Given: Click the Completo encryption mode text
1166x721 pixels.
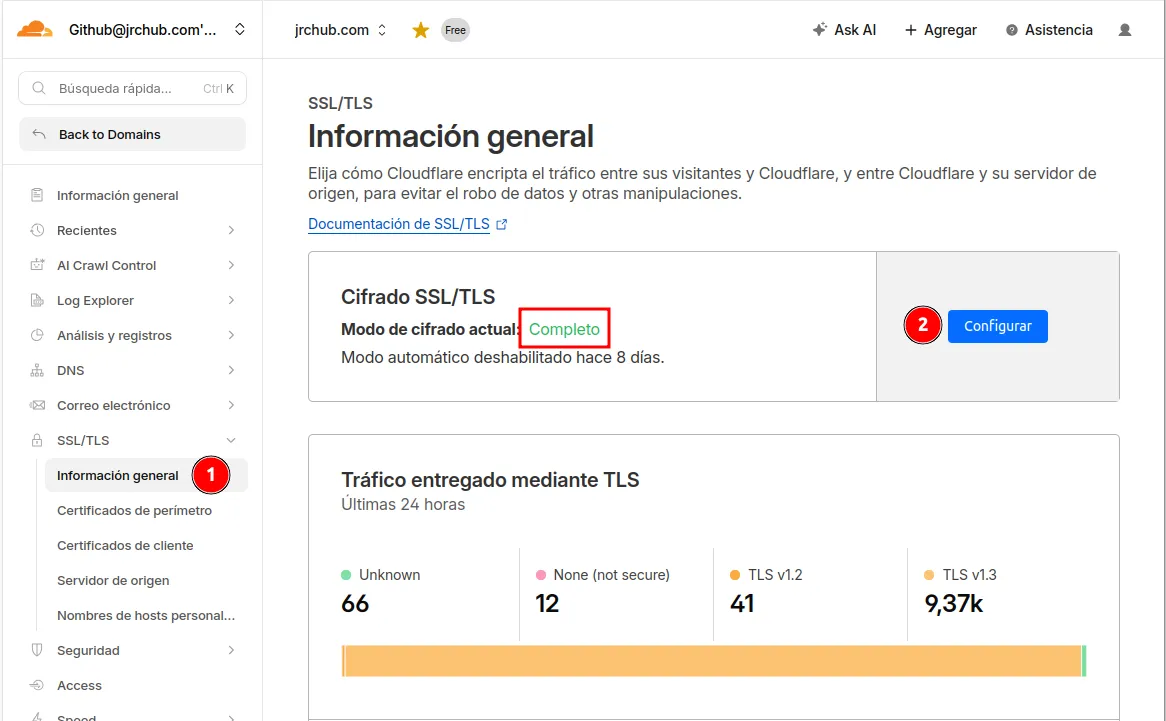Looking at the screenshot, I should 564,329.
